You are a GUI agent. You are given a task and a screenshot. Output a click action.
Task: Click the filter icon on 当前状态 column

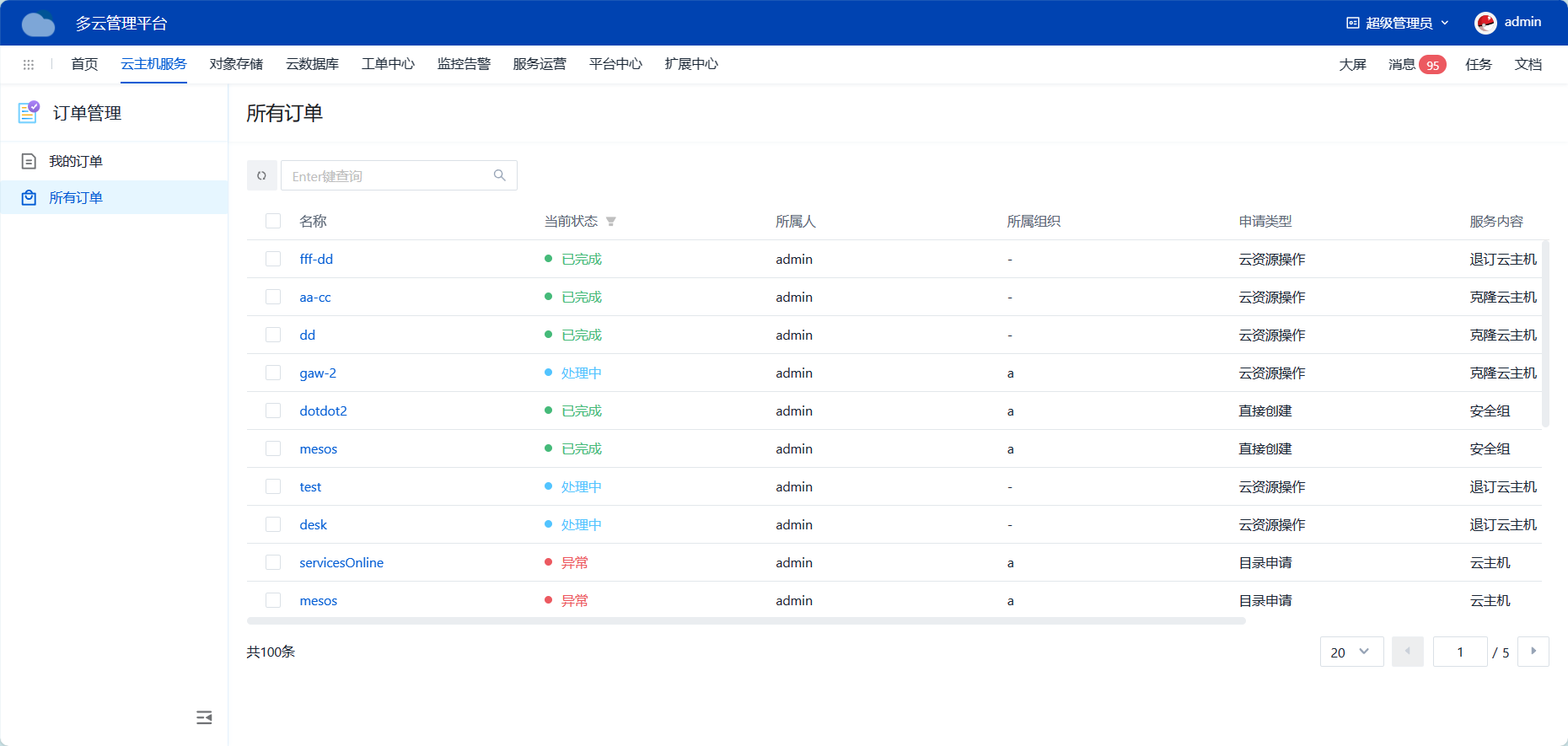click(x=611, y=222)
